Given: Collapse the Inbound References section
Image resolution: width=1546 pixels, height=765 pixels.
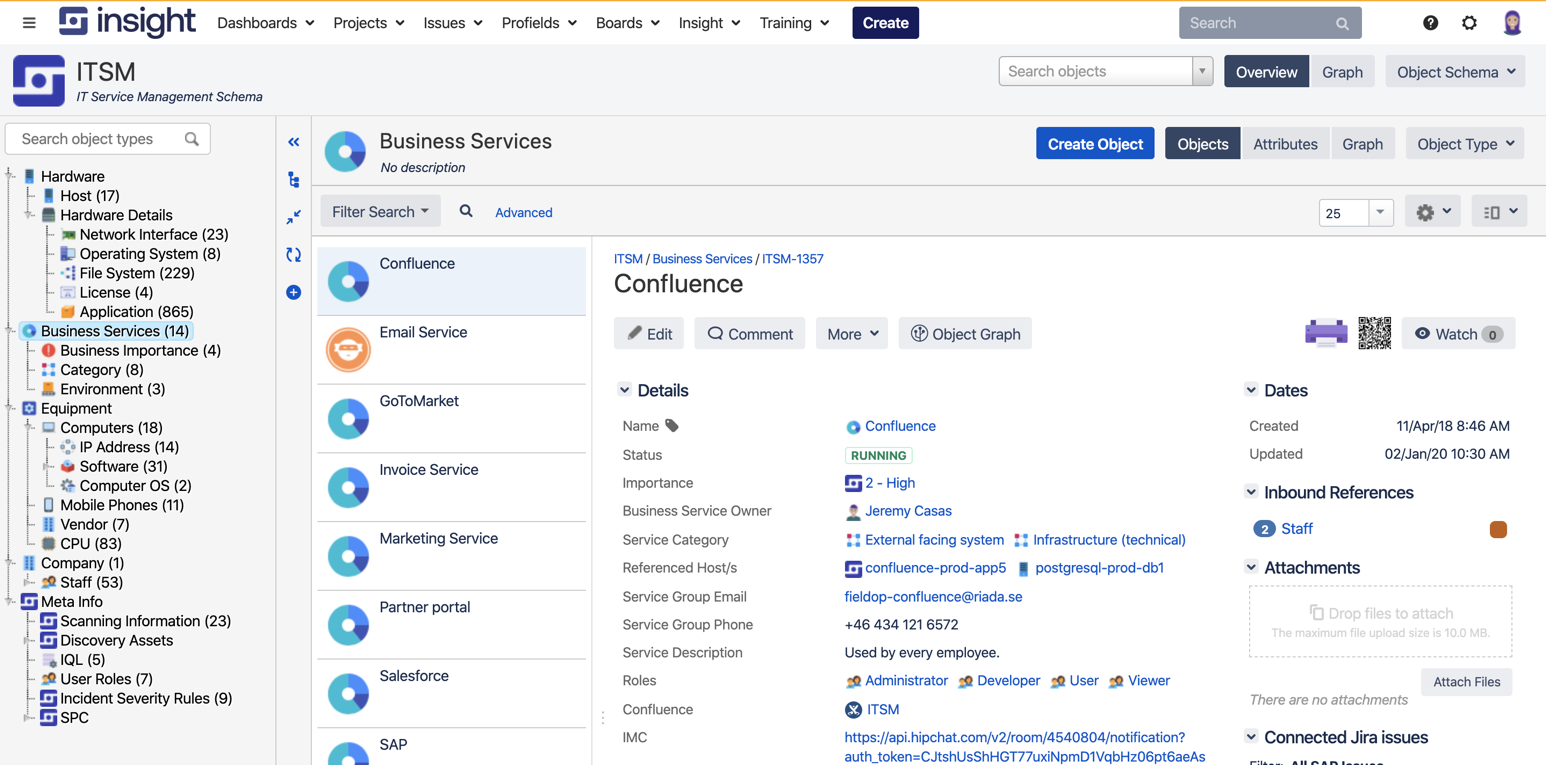Looking at the screenshot, I should [1251, 492].
